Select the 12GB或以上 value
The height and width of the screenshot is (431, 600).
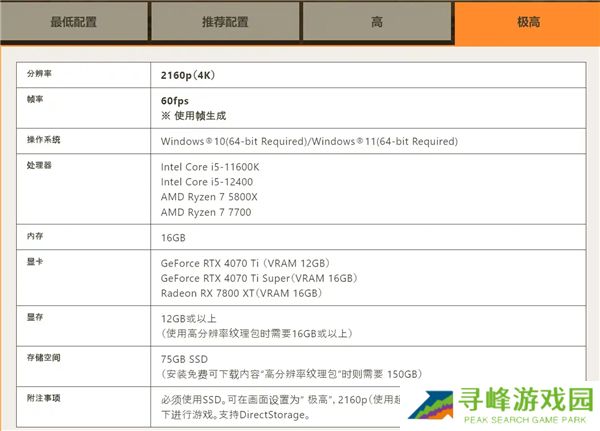[x=189, y=318]
